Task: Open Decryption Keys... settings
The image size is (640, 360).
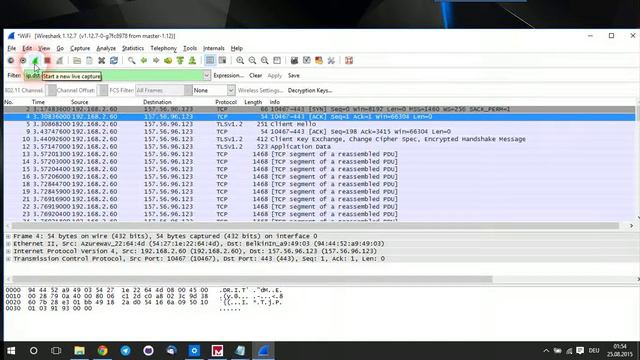Action: coord(310,90)
